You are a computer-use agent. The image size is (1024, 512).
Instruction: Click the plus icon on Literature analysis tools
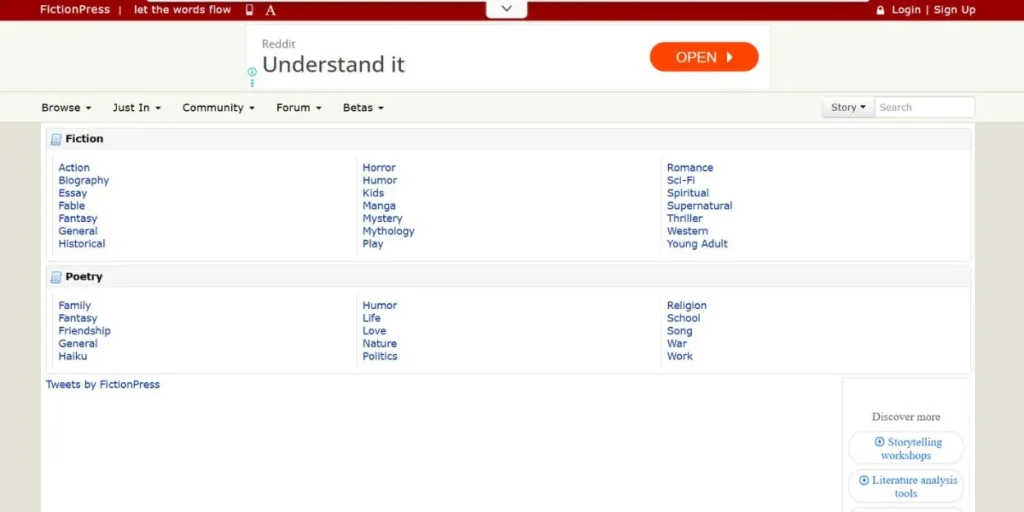[x=864, y=481]
